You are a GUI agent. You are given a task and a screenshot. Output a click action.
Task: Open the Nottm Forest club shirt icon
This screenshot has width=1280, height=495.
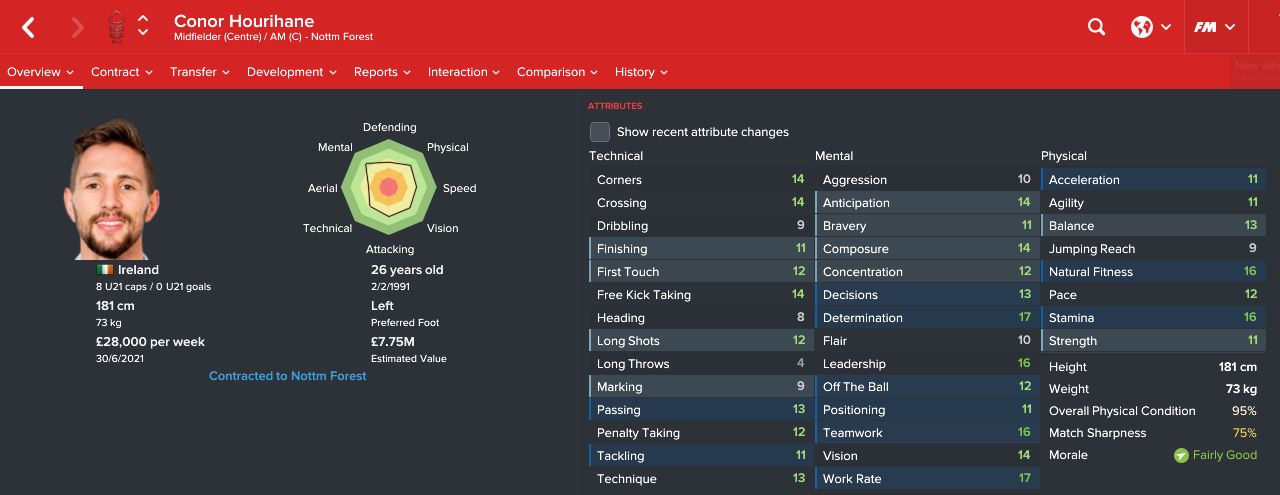click(115, 27)
